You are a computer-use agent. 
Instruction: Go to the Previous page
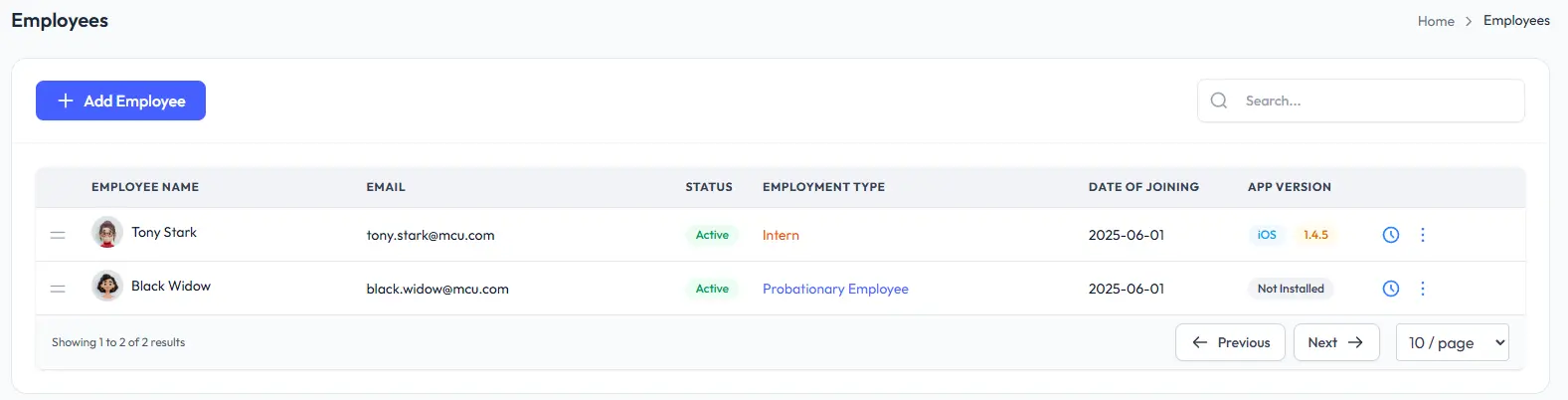[1230, 342]
